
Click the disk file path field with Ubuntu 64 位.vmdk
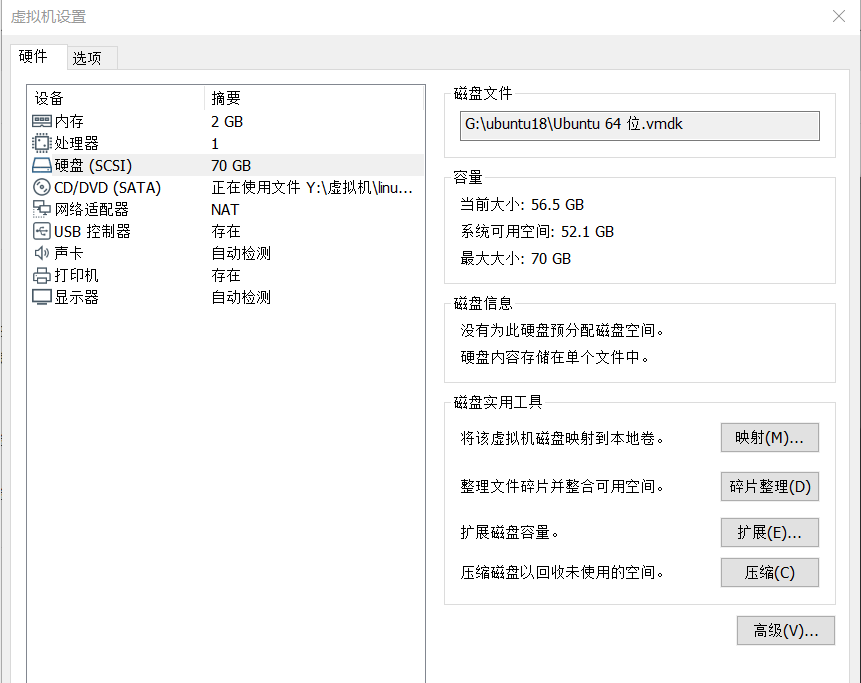pos(640,126)
